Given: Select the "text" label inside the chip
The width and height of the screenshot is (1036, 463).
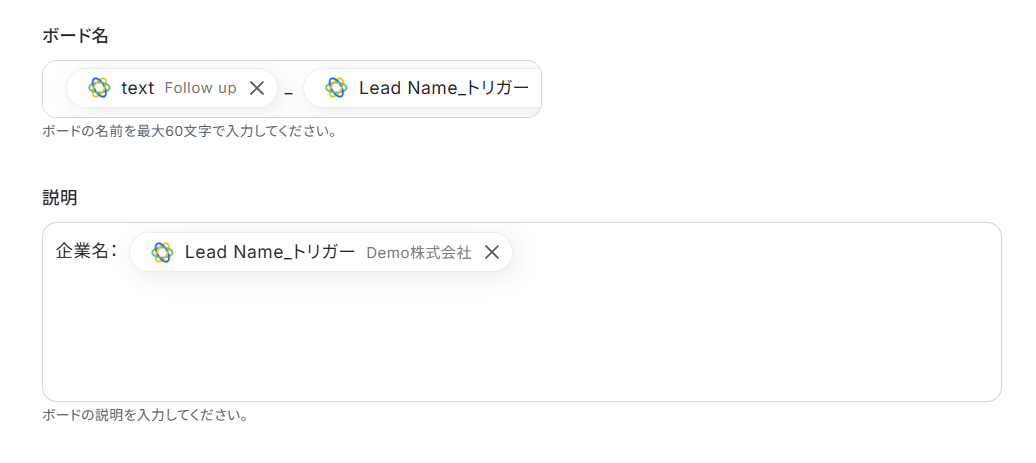Looking at the screenshot, I should pyautogui.click(x=137, y=88).
